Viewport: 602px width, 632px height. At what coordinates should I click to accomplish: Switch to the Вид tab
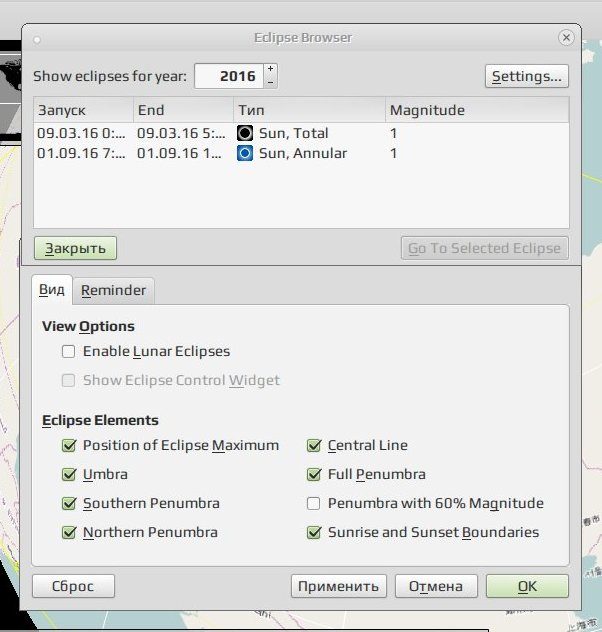pyautogui.click(x=52, y=289)
